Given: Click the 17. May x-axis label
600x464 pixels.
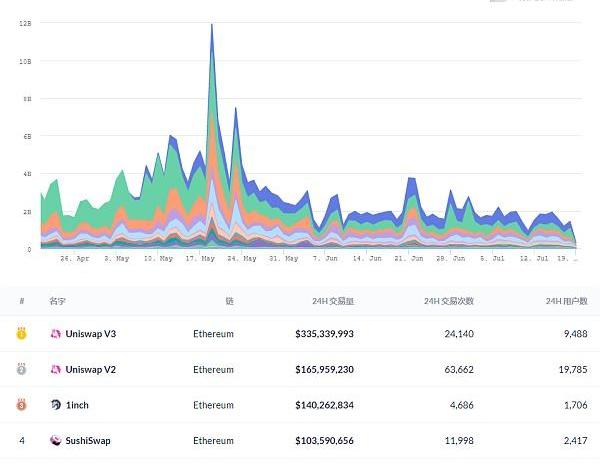Looking at the screenshot, I should [x=200, y=259].
